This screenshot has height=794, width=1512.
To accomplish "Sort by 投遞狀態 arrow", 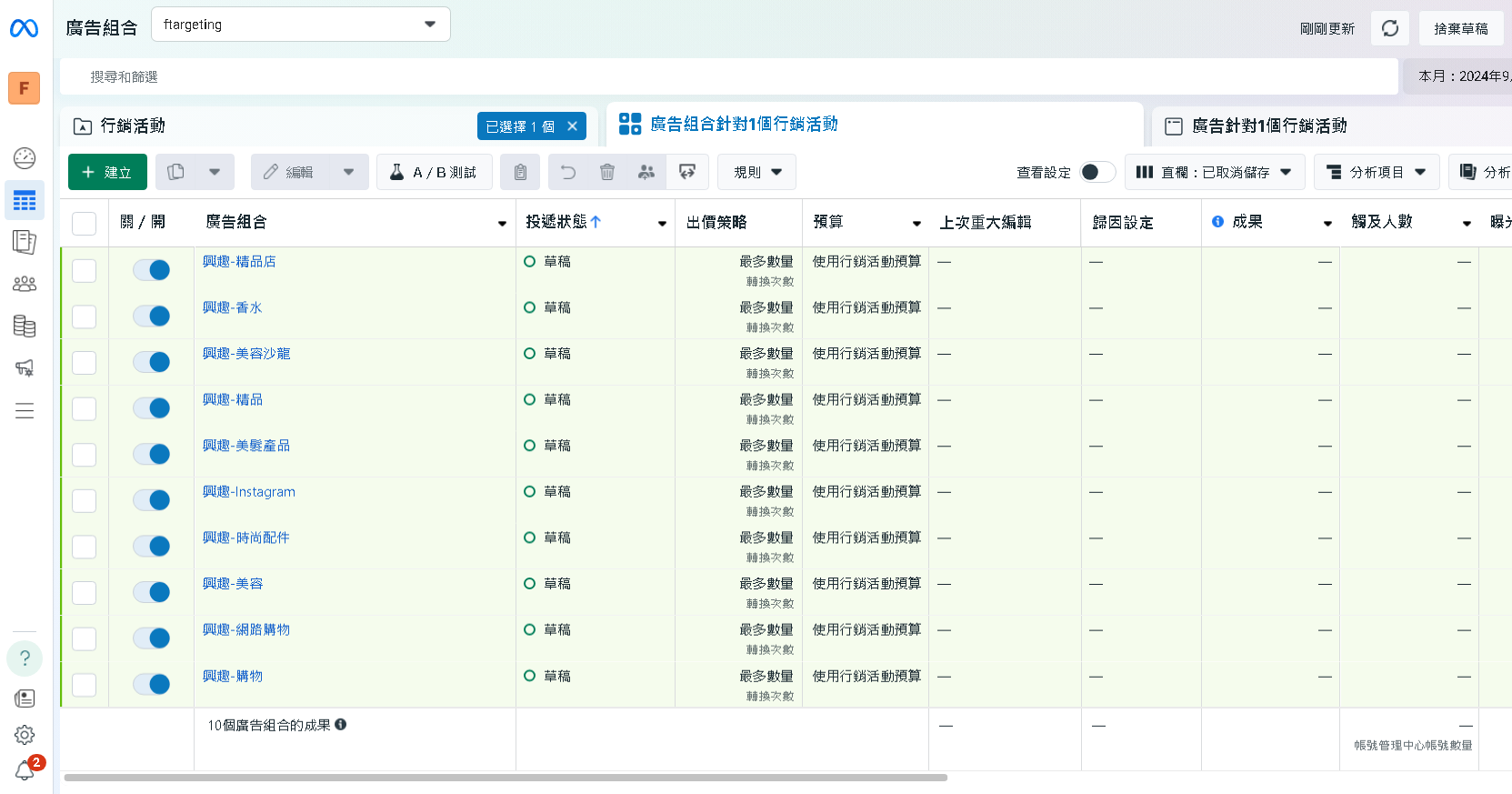I will coord(596,222).
